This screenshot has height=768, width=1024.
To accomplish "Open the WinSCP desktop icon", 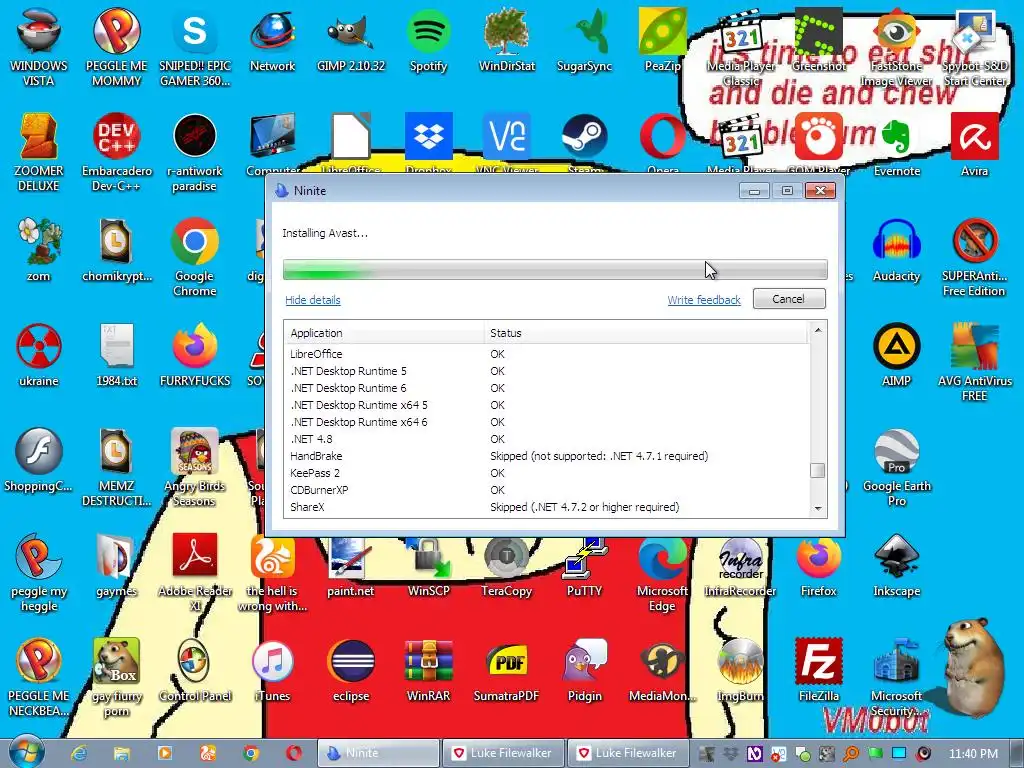I will 428,566.
